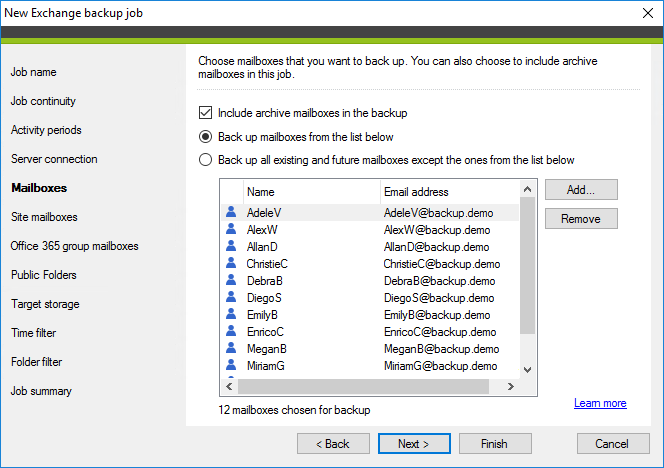Go to the Public Folders step
Screen dimensions: 664x468
click(43, 275)
